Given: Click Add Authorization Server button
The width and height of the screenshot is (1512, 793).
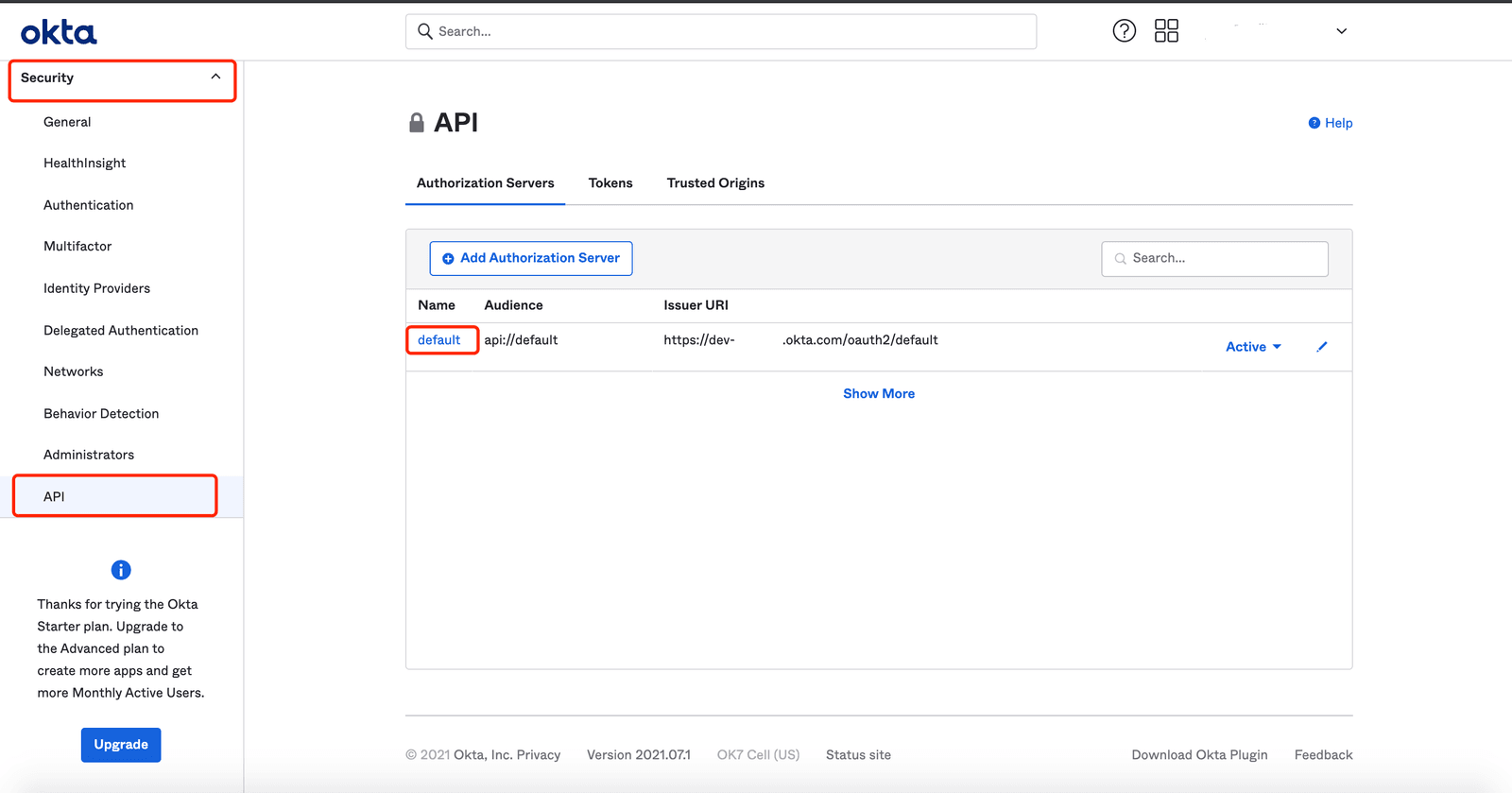Looking at the screenshot, I should [x=531, y=258].
